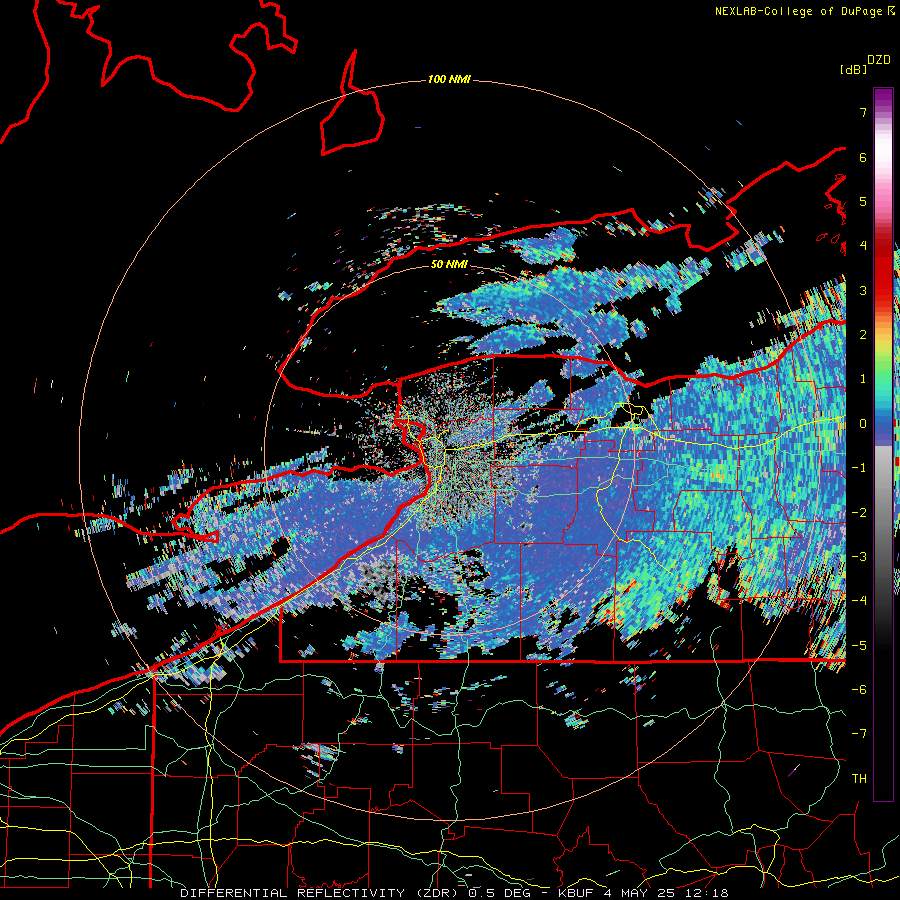This screenshot has height=900, width=900.
Task: Pick the white band of the color bar
Action: click(883, 148)
